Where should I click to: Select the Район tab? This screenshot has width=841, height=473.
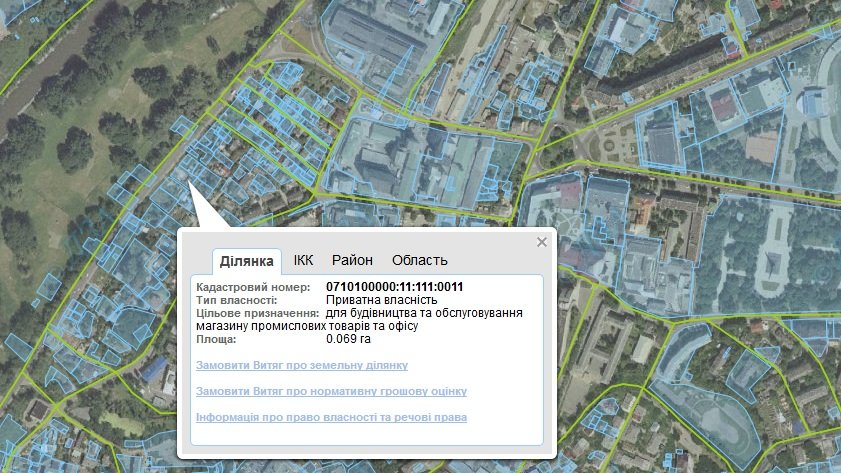click(x=352, y=260)
